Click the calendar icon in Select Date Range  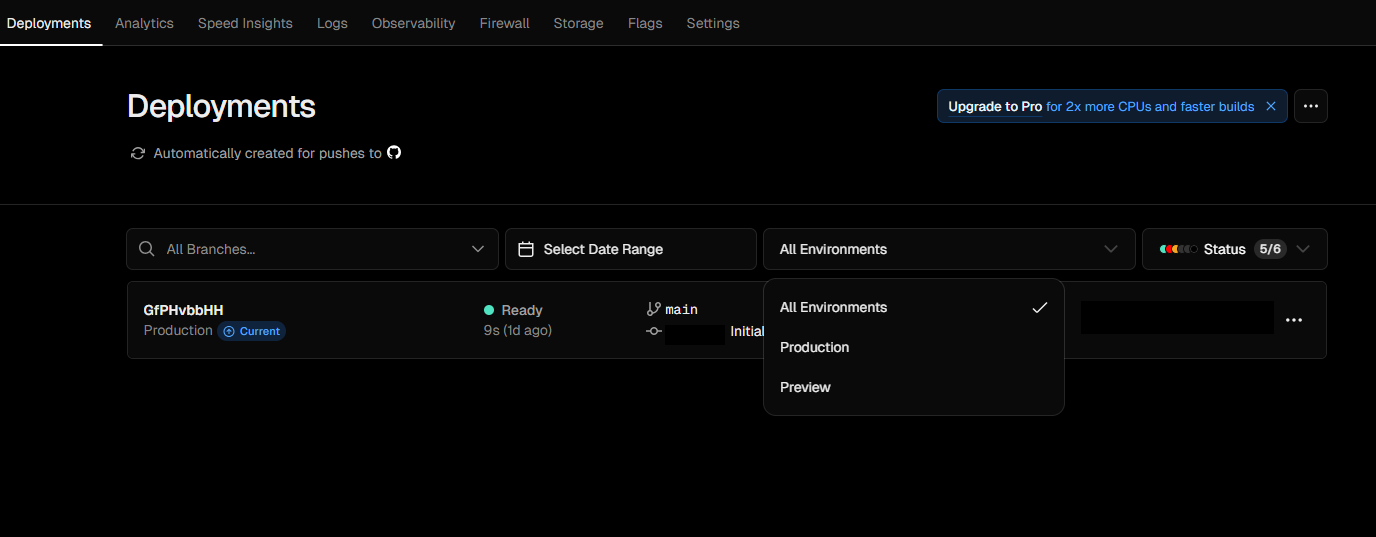click(526, 249)
